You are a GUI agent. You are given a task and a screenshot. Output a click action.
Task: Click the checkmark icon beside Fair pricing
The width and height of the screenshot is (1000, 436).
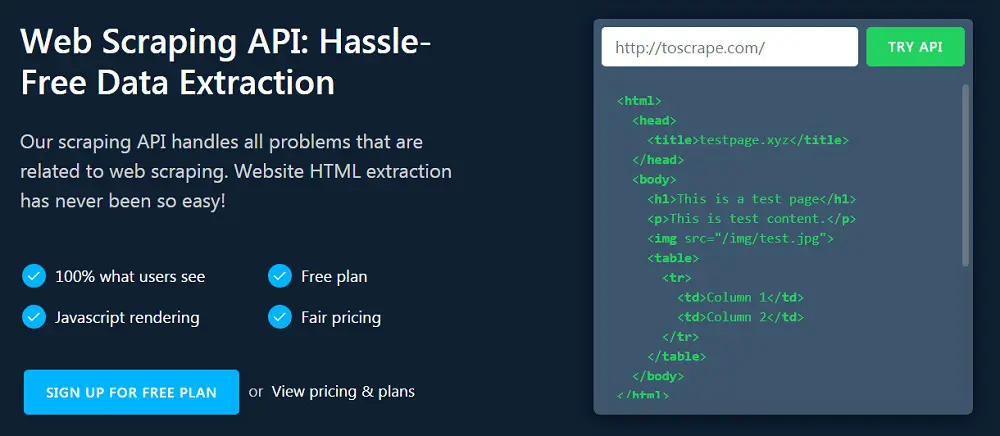279,317
